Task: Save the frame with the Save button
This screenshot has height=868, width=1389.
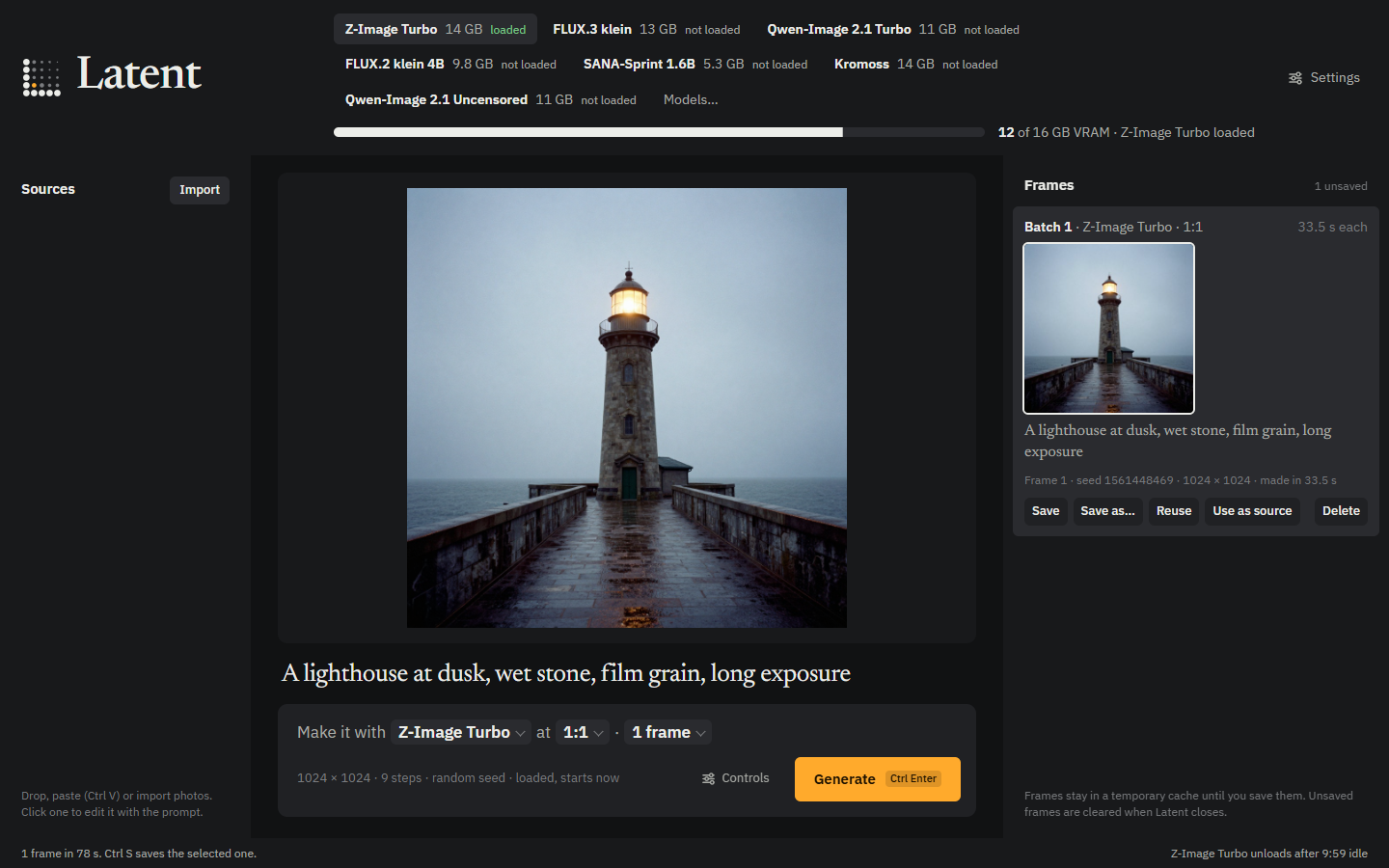Action: pos(1046,511)
